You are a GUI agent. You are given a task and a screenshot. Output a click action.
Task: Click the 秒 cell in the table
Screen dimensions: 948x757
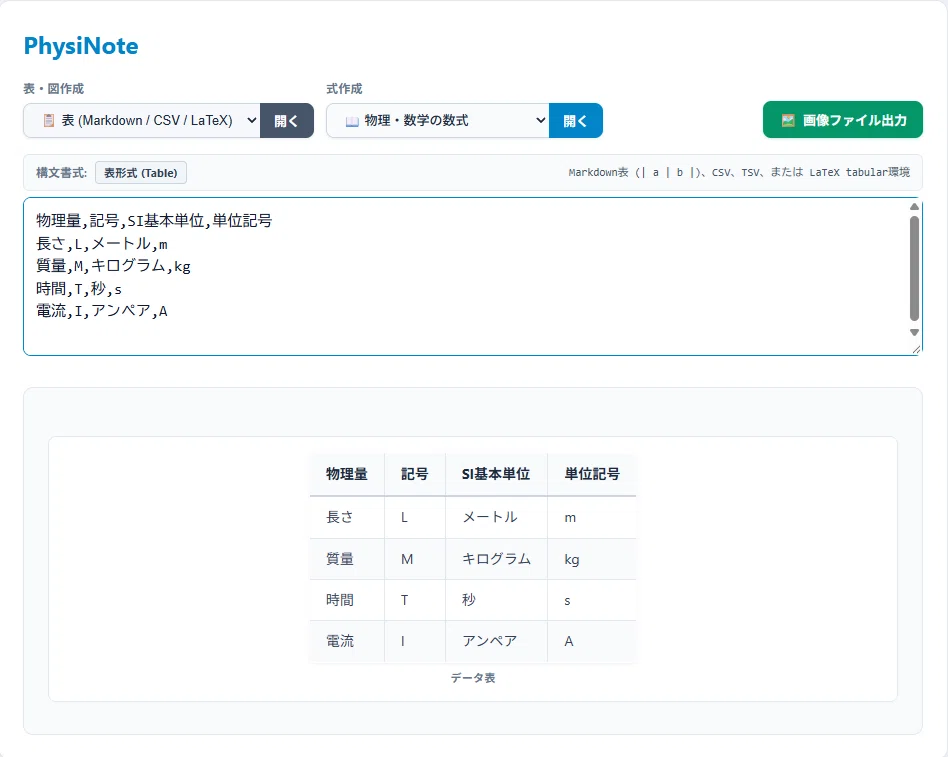tap(496, 600)
